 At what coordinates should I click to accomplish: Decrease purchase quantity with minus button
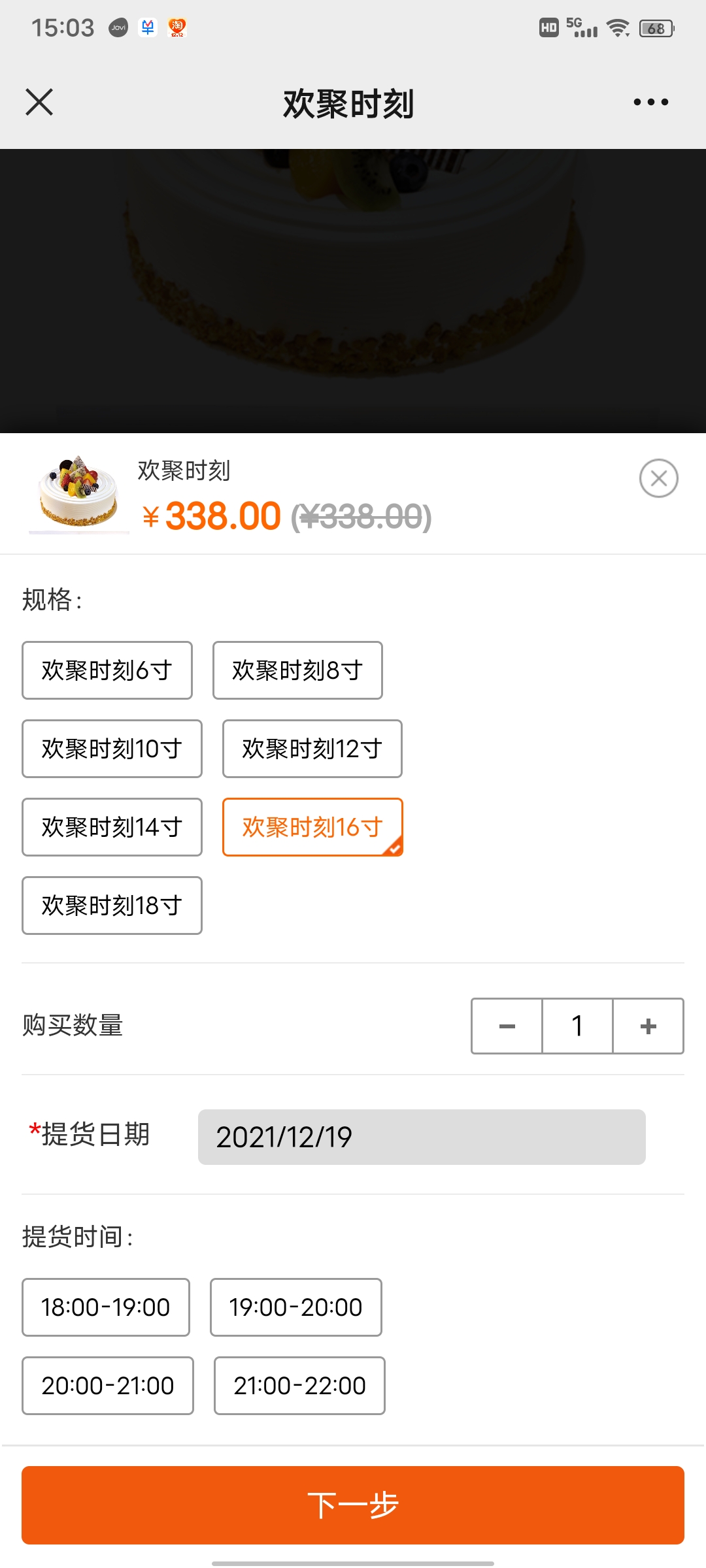tap(507, 1026)
